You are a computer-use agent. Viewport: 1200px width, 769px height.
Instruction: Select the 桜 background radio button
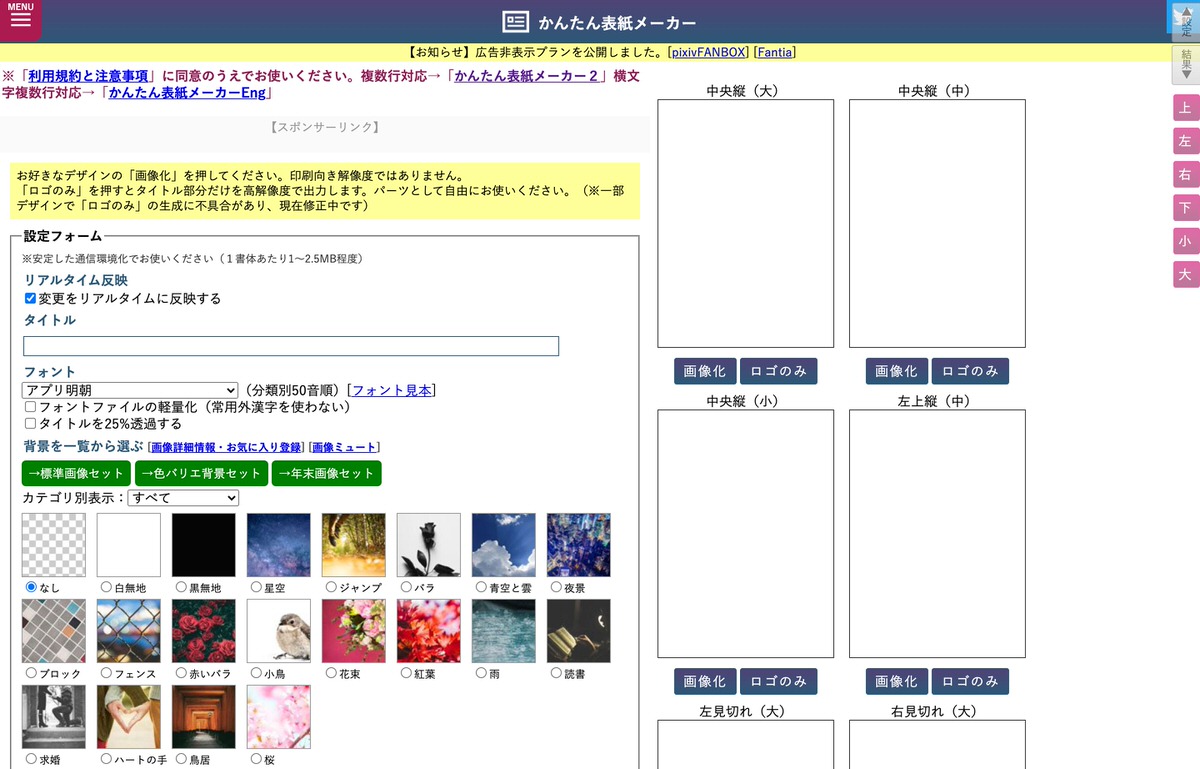(256, 758)
